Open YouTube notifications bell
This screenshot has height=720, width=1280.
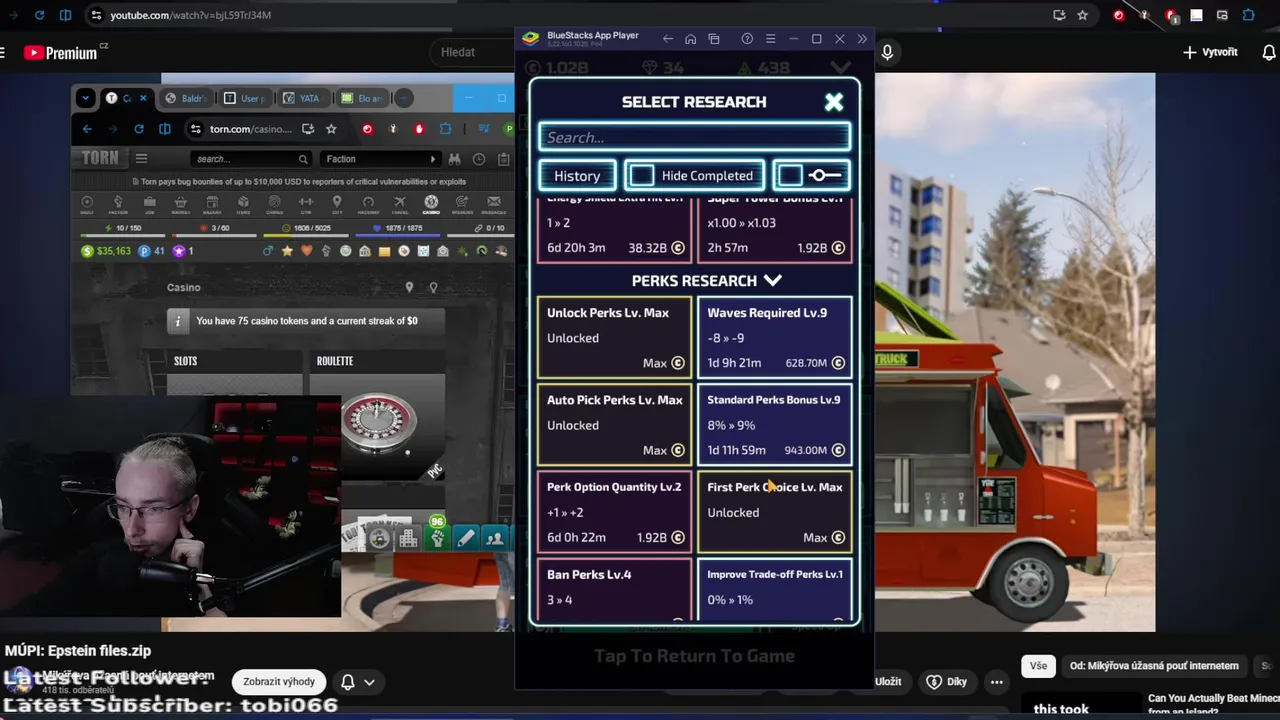tap(1269, 52)
